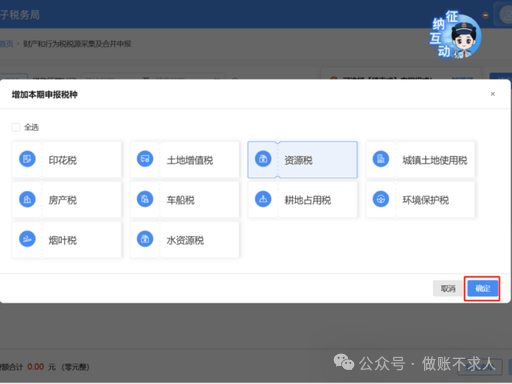Click the 耕地占用税 icon
This screenshot has width=512, height=384.
(x=263, y=199)
